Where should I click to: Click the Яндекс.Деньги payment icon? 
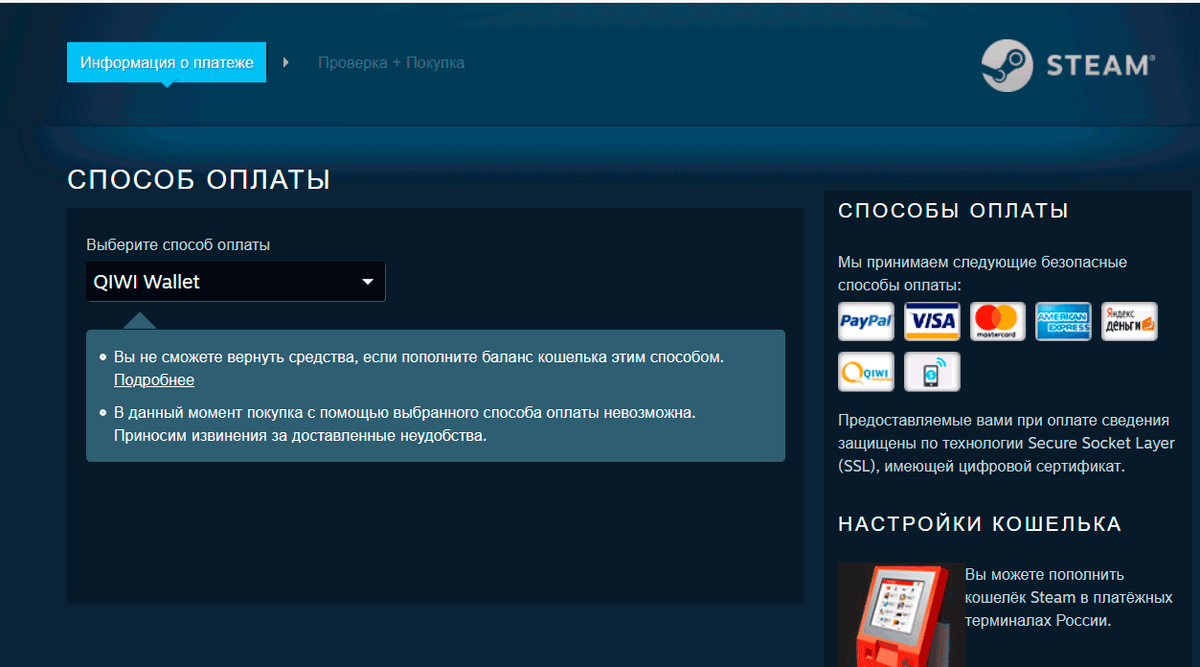pos(1129,321)
